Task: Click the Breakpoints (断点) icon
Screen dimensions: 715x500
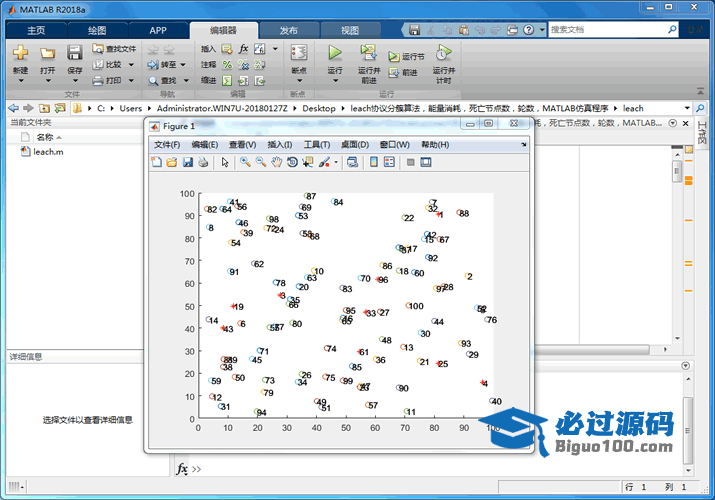Action: (299, 52)
